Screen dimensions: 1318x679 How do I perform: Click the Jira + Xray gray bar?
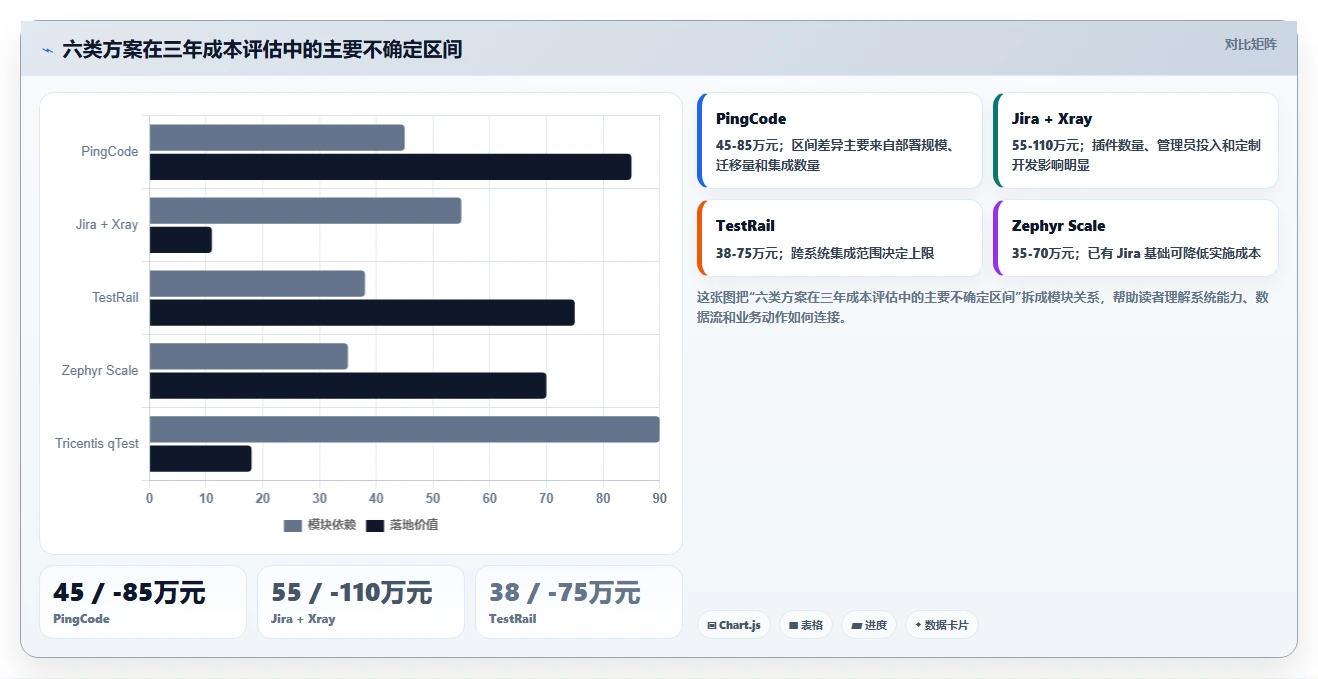coord(305,211)
